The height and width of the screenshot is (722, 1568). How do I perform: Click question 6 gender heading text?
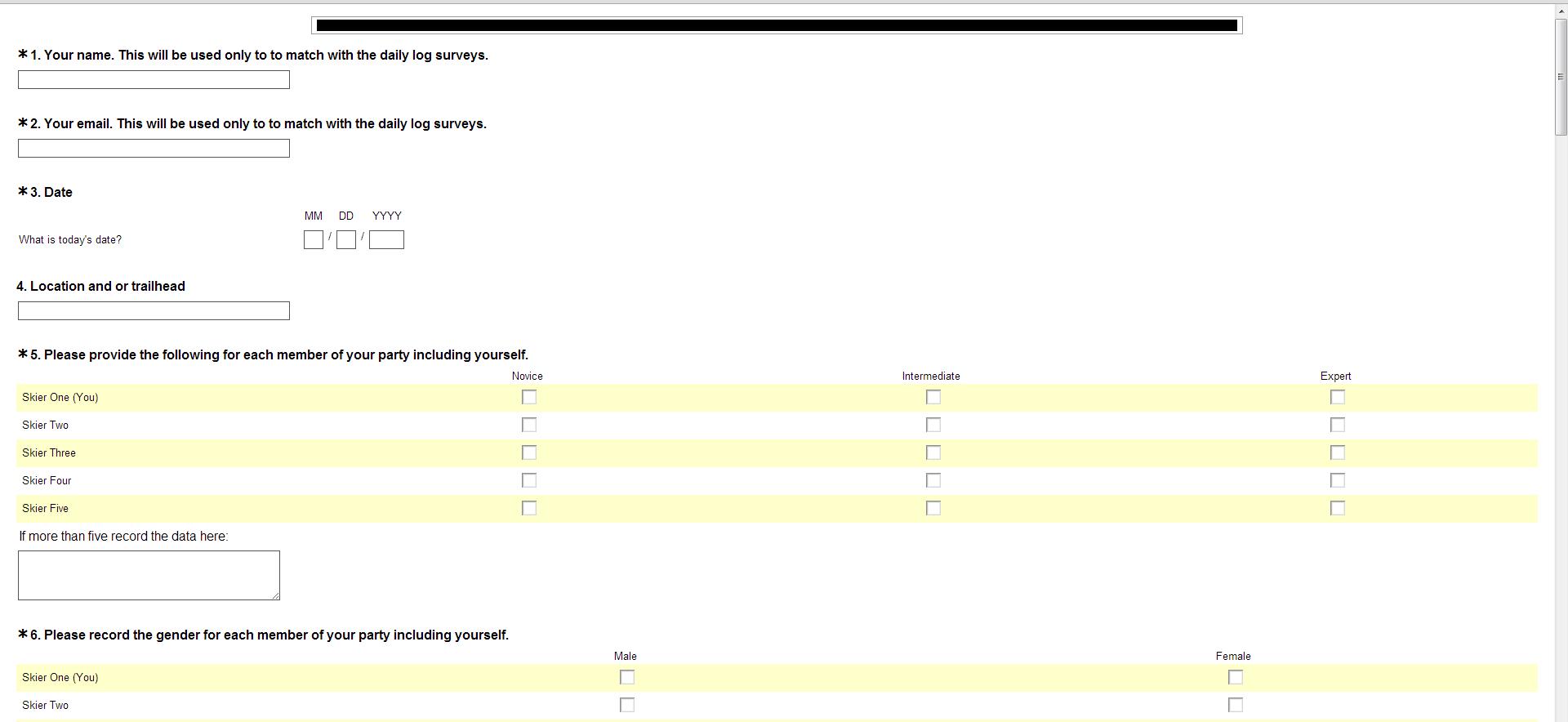pos(269,635)
